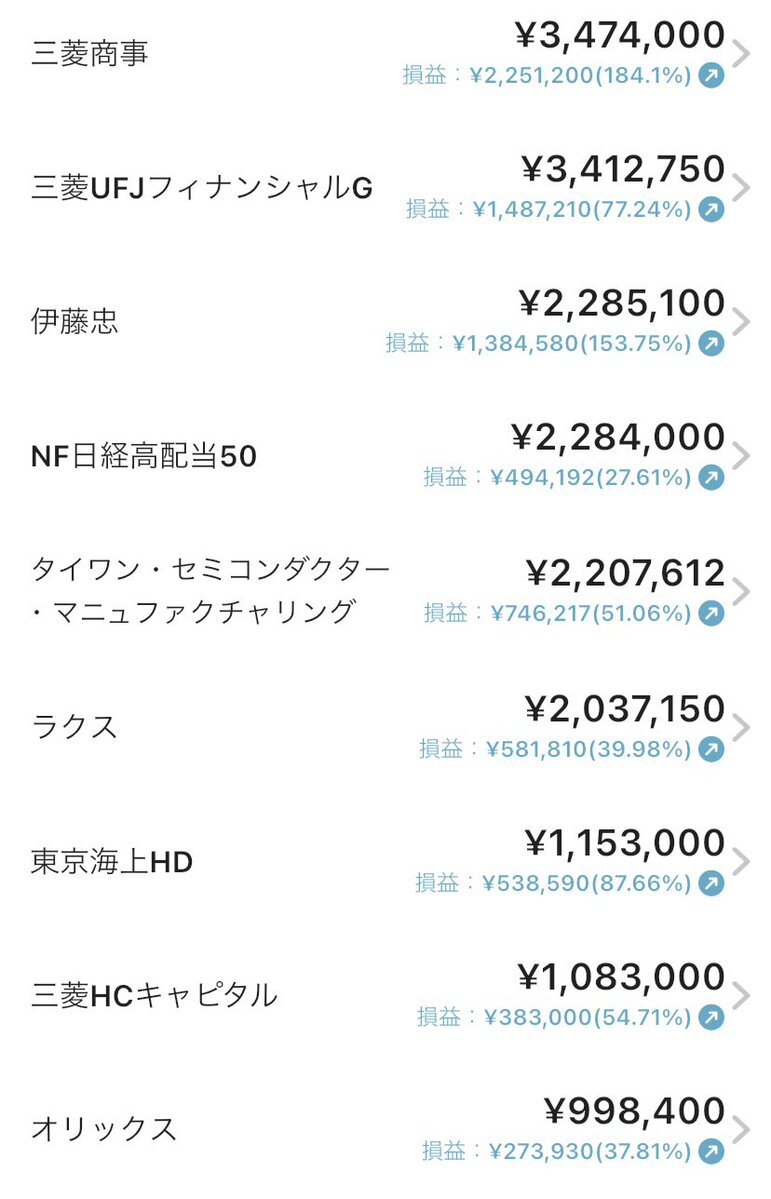The width and height of the screenshot is (771, 1199).
Task: Open 東京海上HD details via right chevron
Action: pos(740,862)
